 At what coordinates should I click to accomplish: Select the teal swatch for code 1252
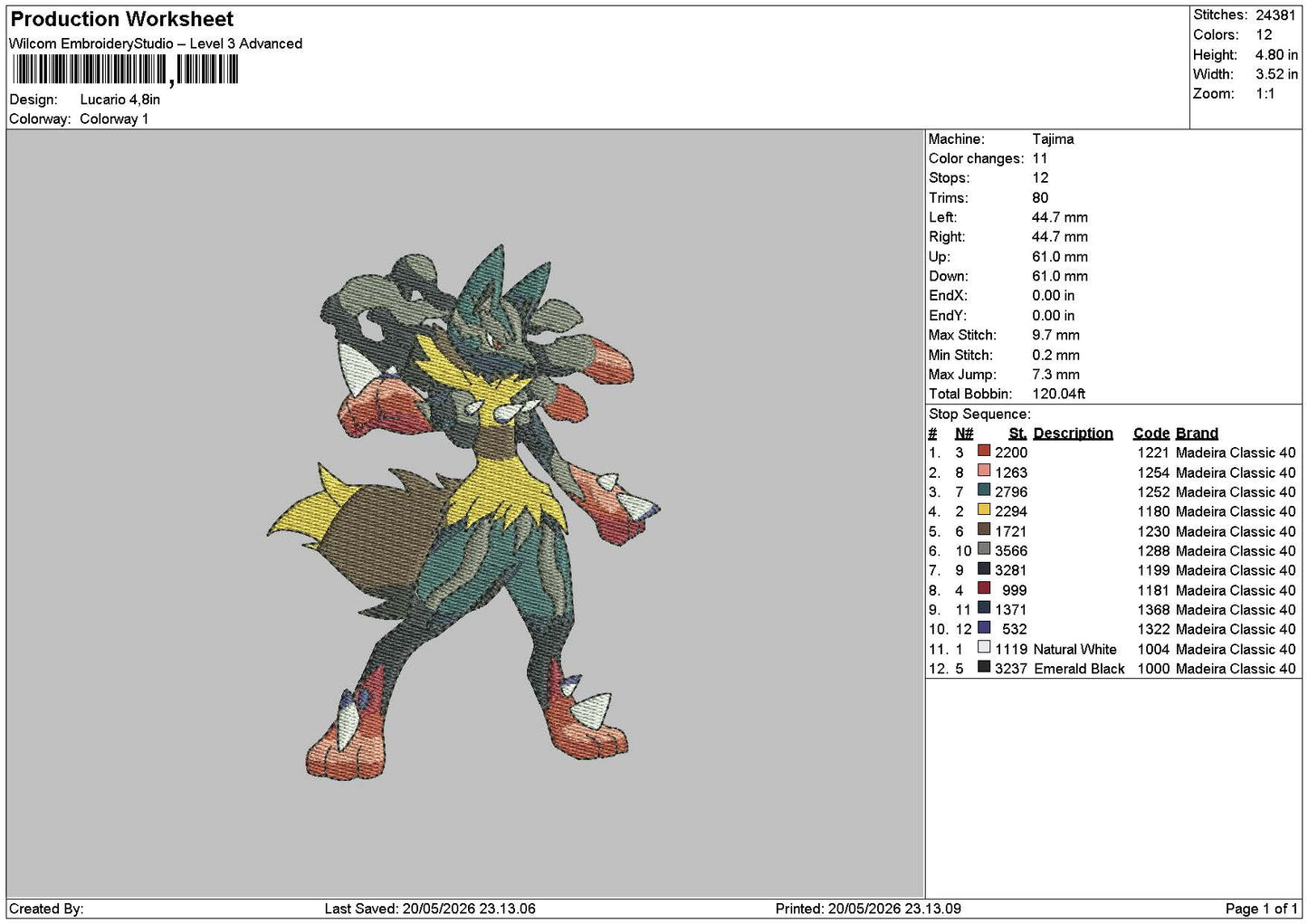tap(984, 491)
